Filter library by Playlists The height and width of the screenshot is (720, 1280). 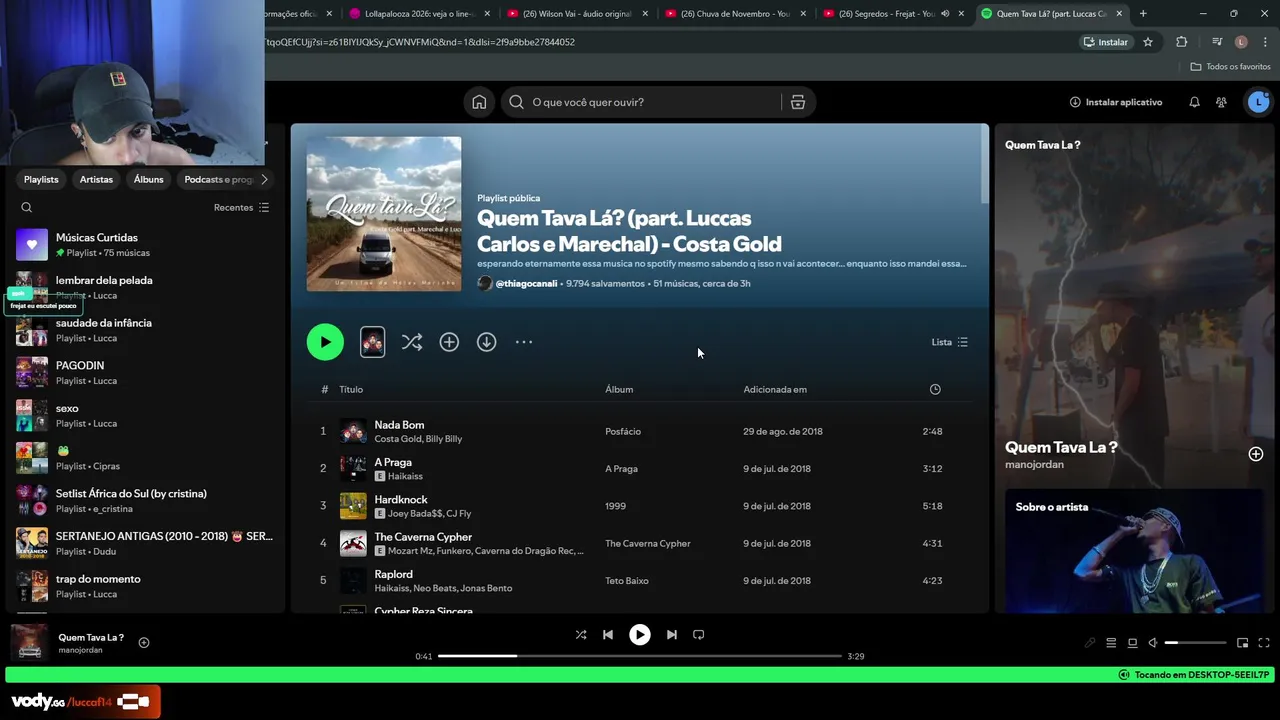41,179
